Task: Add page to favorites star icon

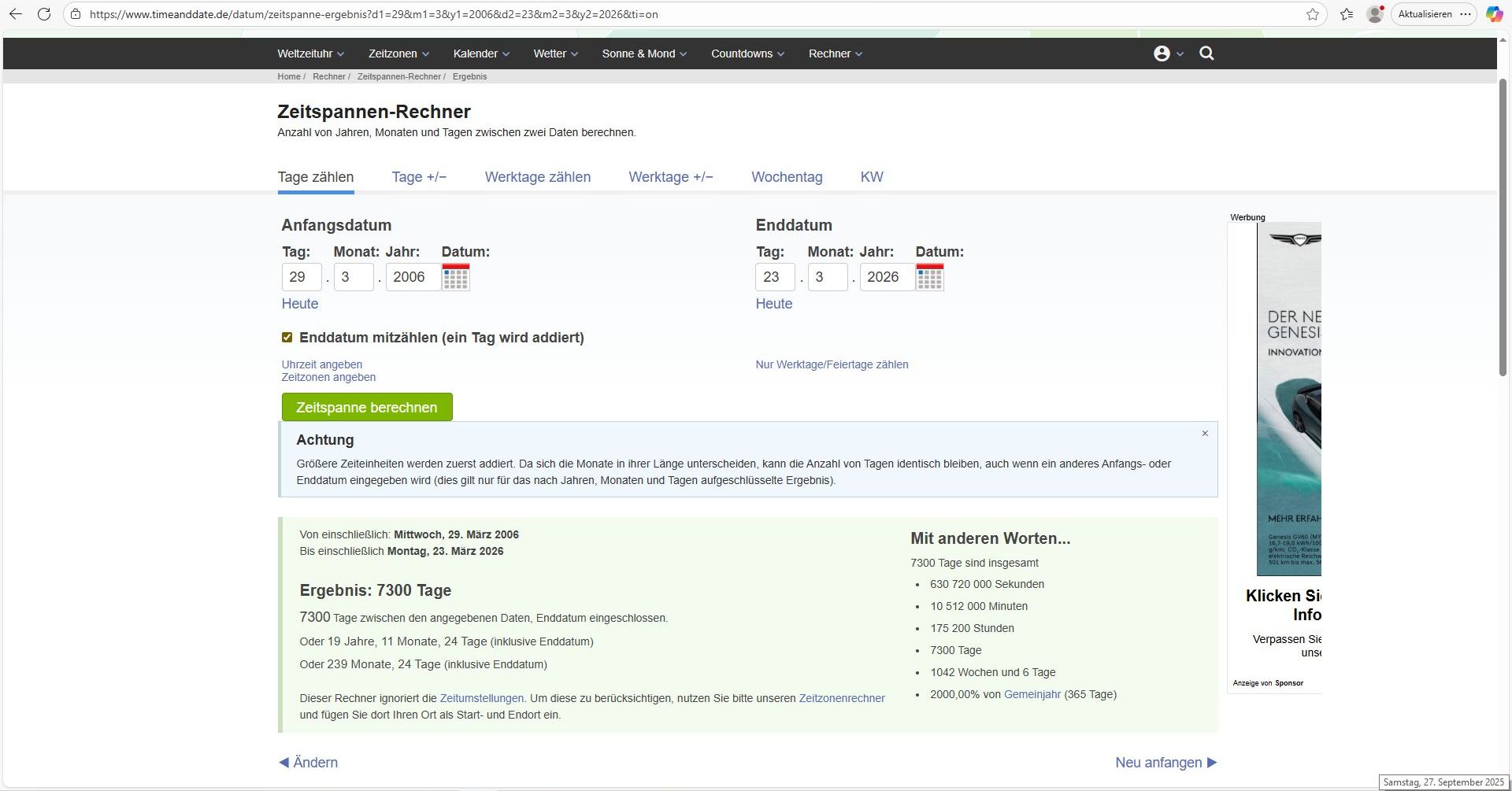Action: pyautogui.click(x=1312, y=14)
